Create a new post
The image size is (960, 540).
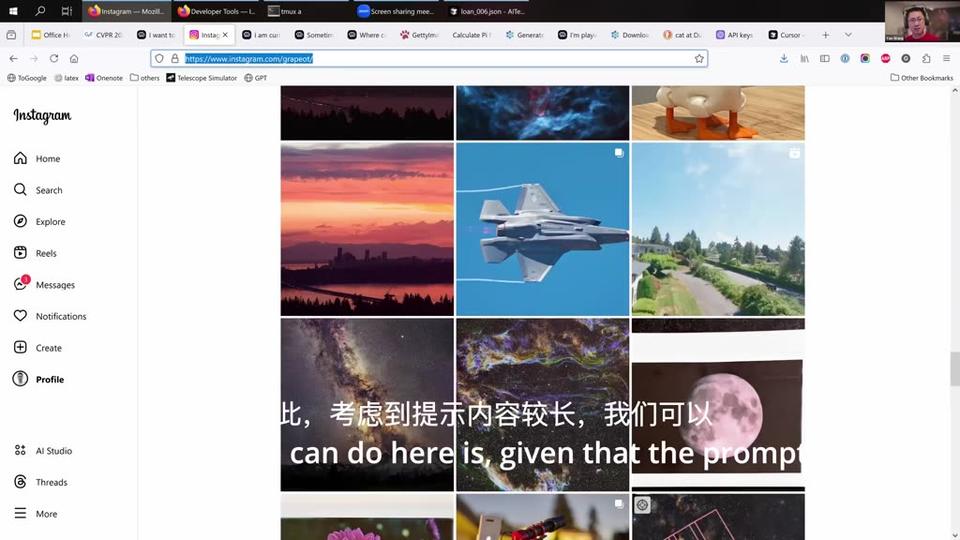37,348
